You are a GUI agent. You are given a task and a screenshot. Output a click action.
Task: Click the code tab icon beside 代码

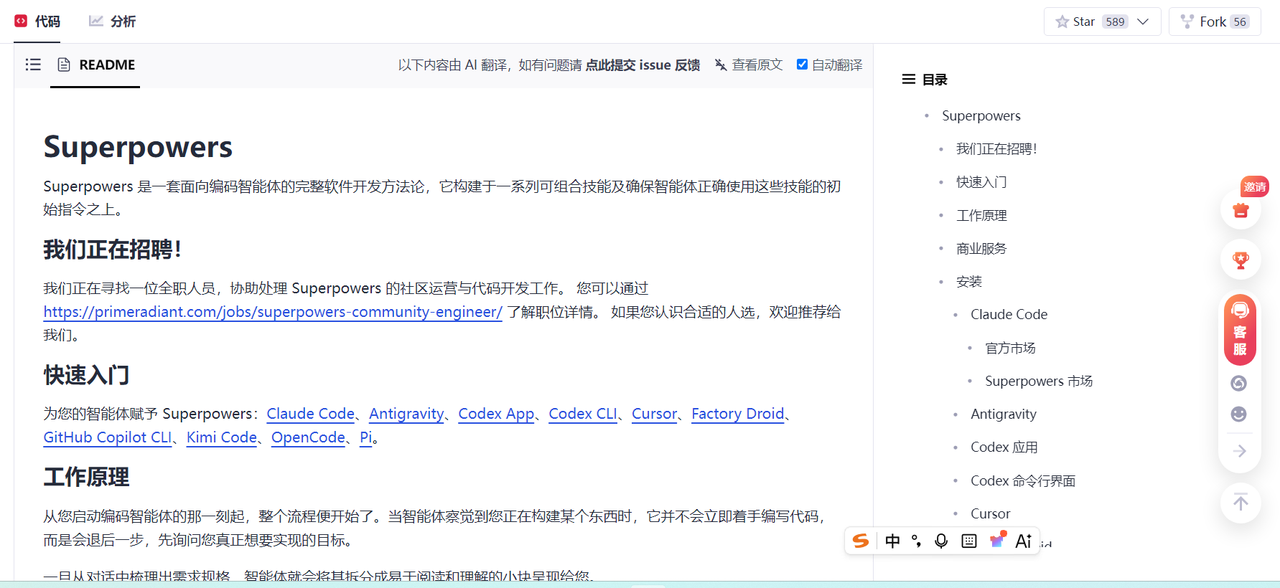[21, 20]
